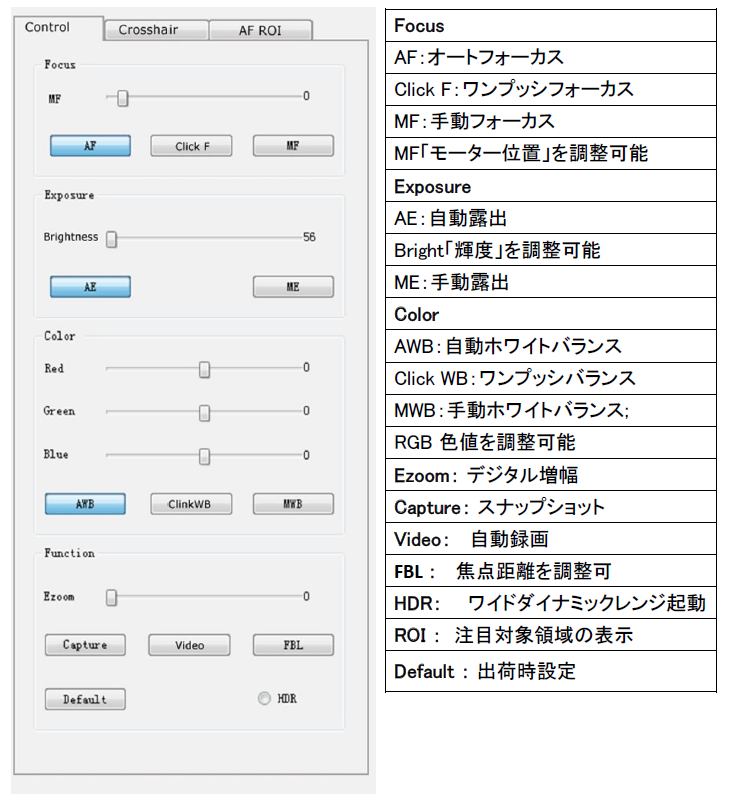Click the "Default: 出荷時設定" row
Image resolution: width=731 pixels, height=806 pixels.
(x=551, y=671)
